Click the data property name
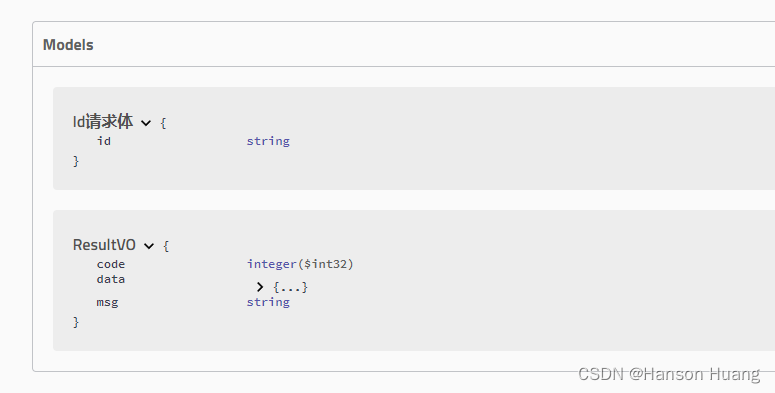 (x=111, y=279)
